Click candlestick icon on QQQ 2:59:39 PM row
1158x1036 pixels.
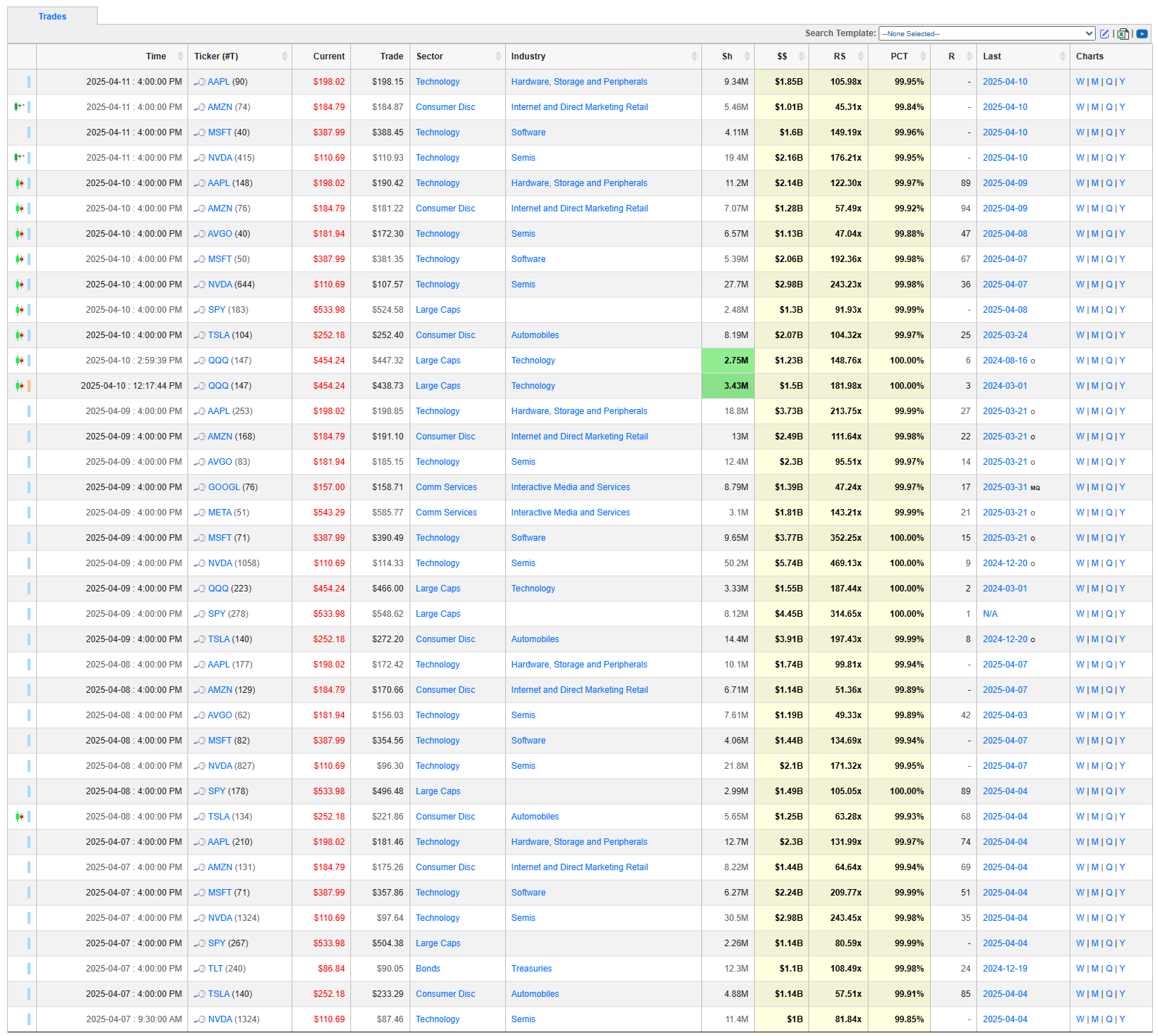(20, 361)
